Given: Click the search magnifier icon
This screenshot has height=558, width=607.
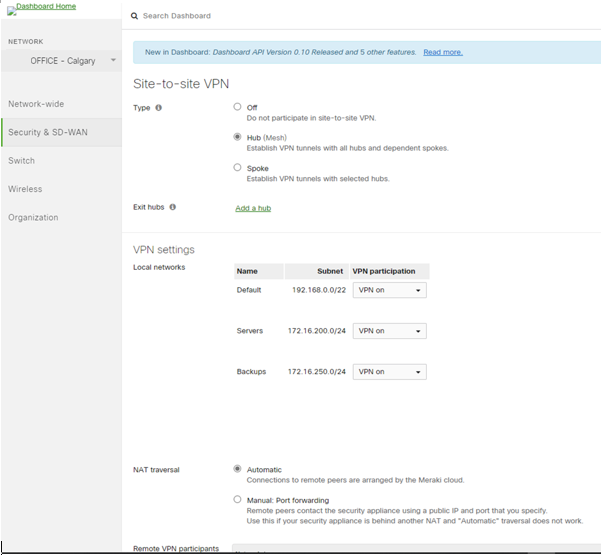Looking at the screenshot, I should coord(135,17).
